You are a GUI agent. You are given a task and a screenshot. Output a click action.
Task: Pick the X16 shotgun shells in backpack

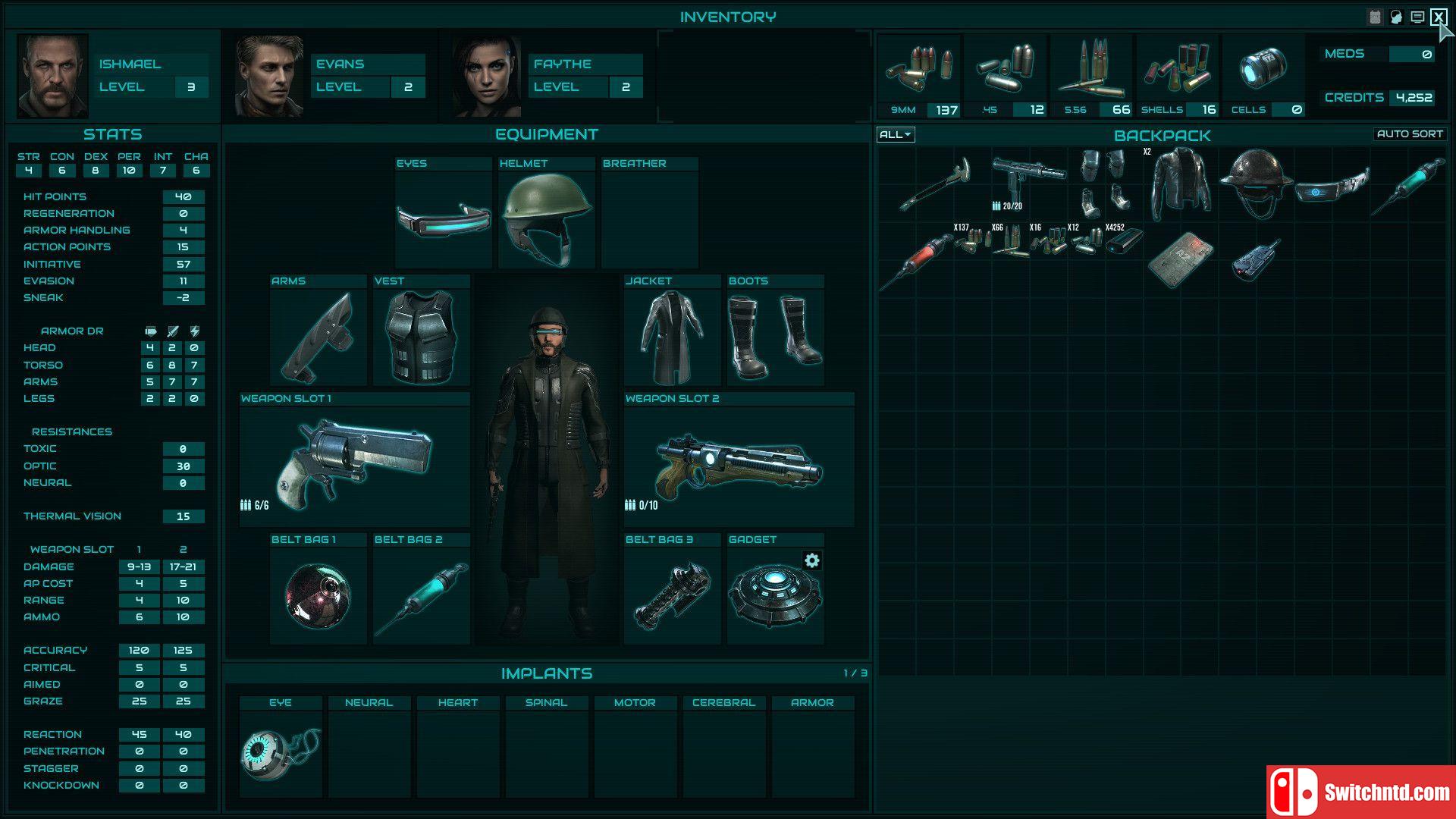(x=1048, y=241)
